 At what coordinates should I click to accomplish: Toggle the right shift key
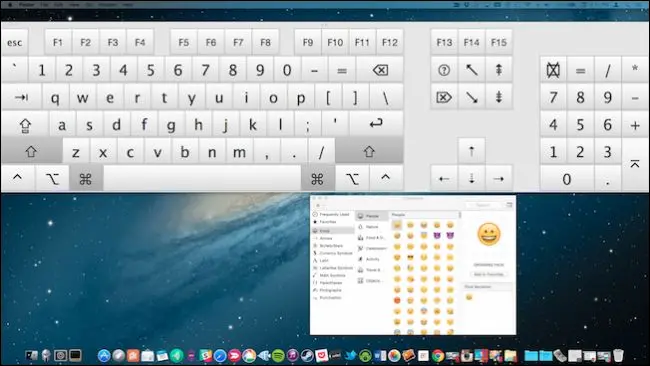coord(369,151)
